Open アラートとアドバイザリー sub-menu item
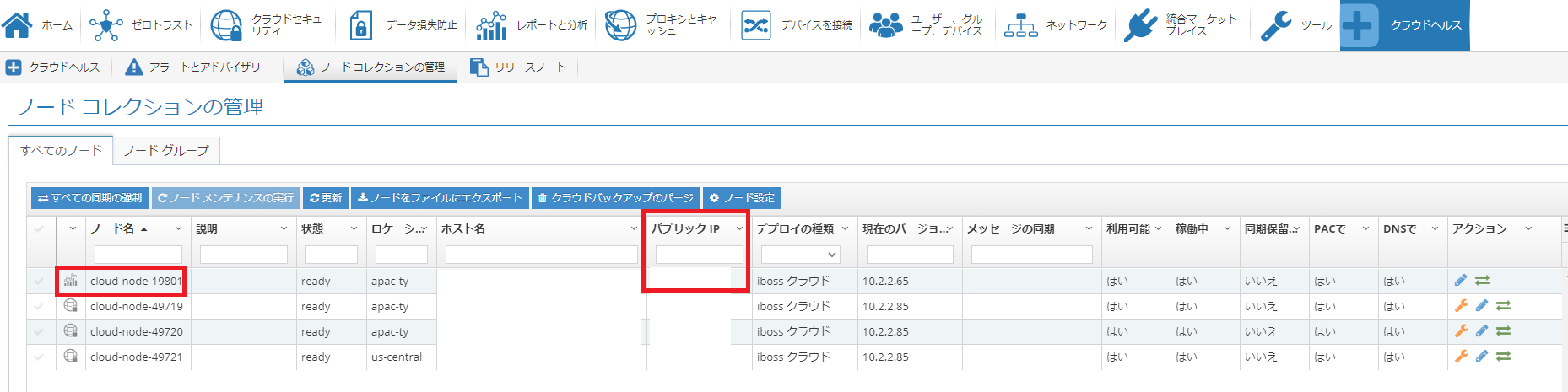1568x392 pixels. click(x=197, y=67)
